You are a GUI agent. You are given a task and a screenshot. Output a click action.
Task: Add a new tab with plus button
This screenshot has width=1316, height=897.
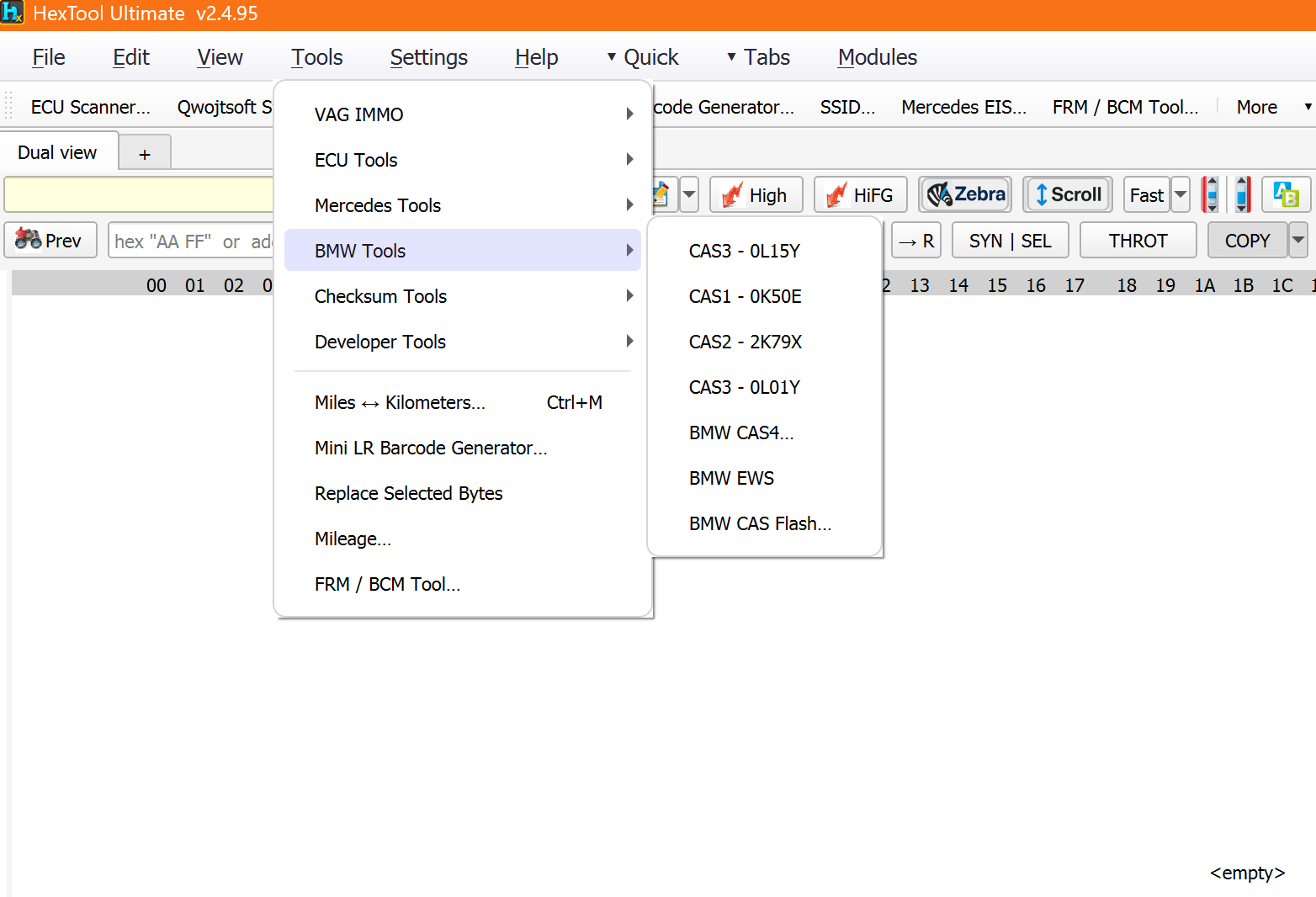pyautogui.click(x=145, y=154)
